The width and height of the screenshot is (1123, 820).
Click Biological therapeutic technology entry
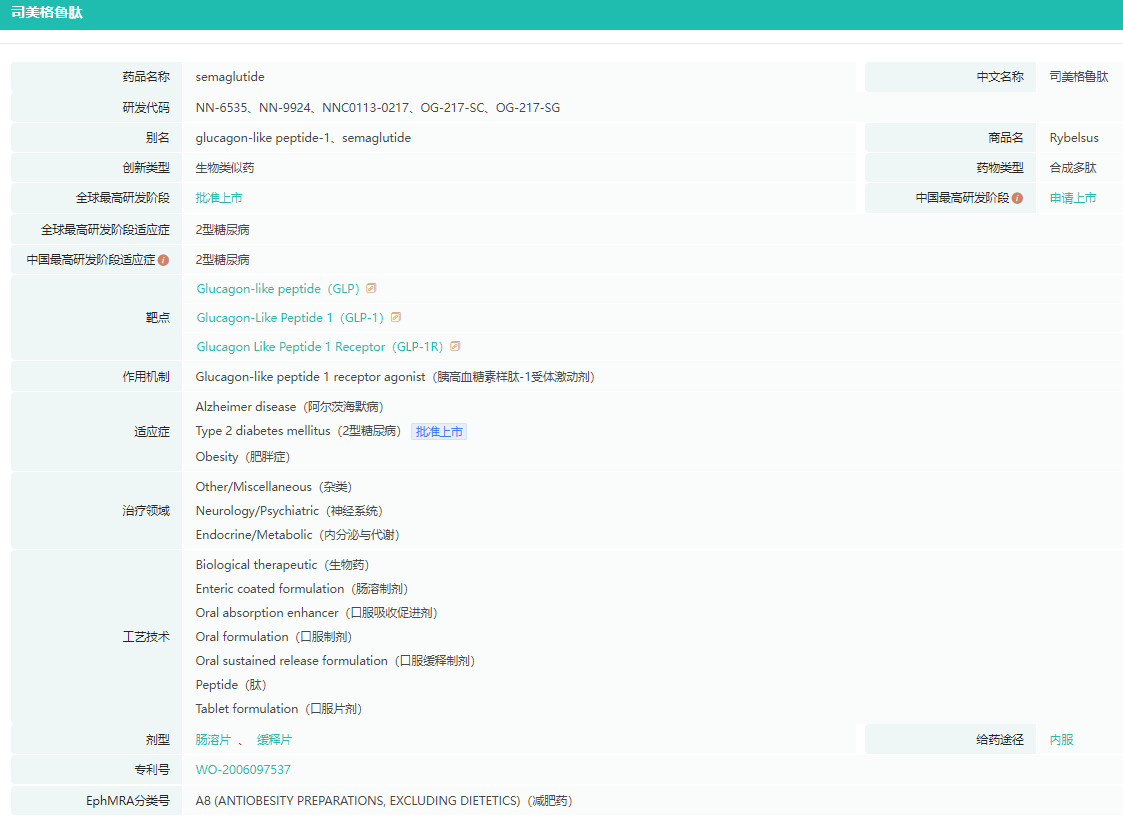point(282,564)
